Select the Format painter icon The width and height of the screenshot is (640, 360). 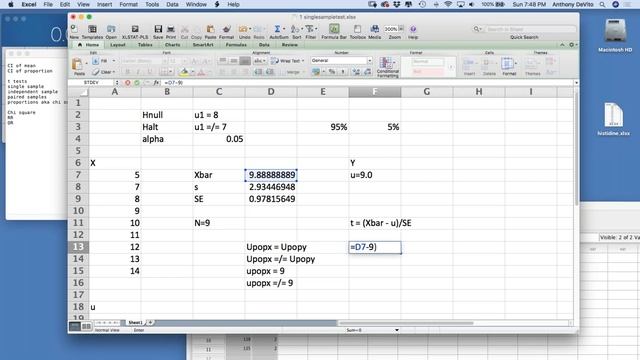pyautogui.click(x=227, y=29)
